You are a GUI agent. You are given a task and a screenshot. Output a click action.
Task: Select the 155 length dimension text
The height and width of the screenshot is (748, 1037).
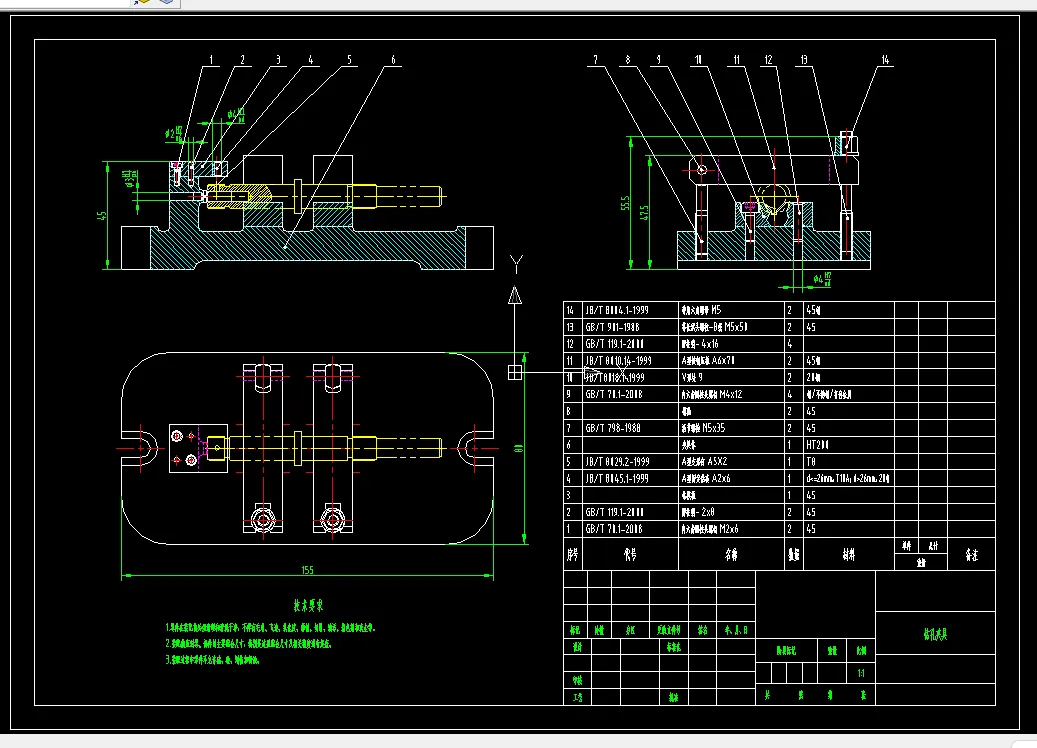point(307,569)
